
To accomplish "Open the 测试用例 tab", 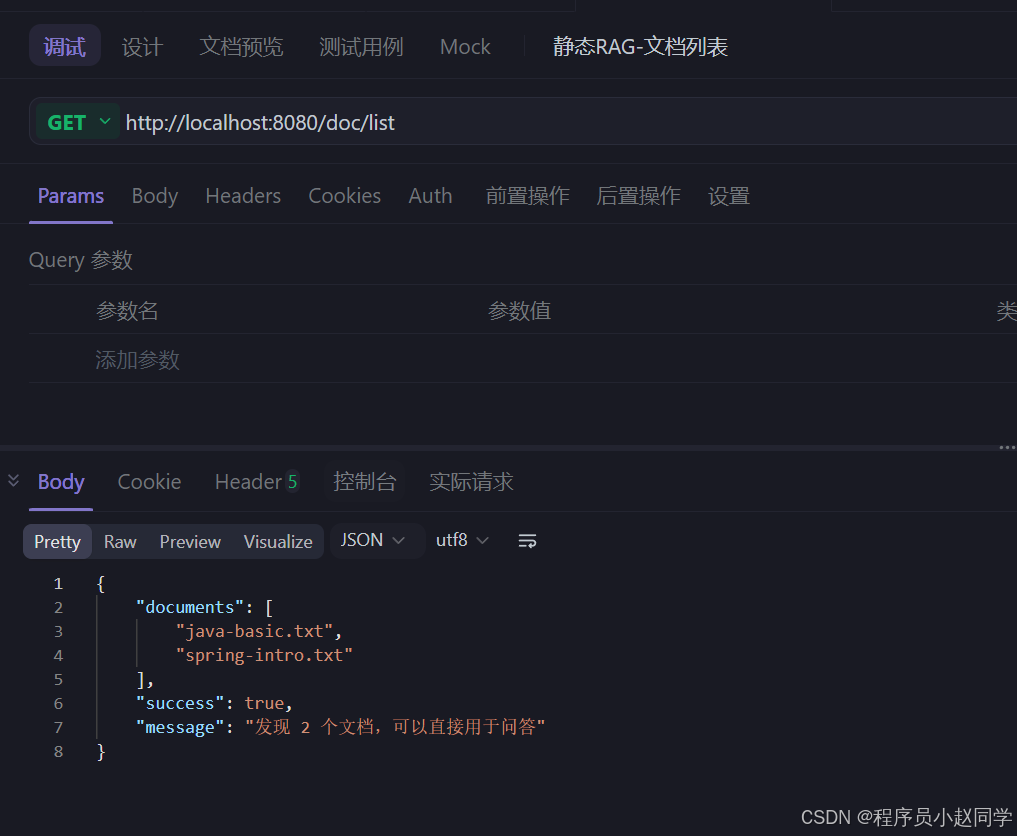I will pyautogui.click(x=361, y=46).
